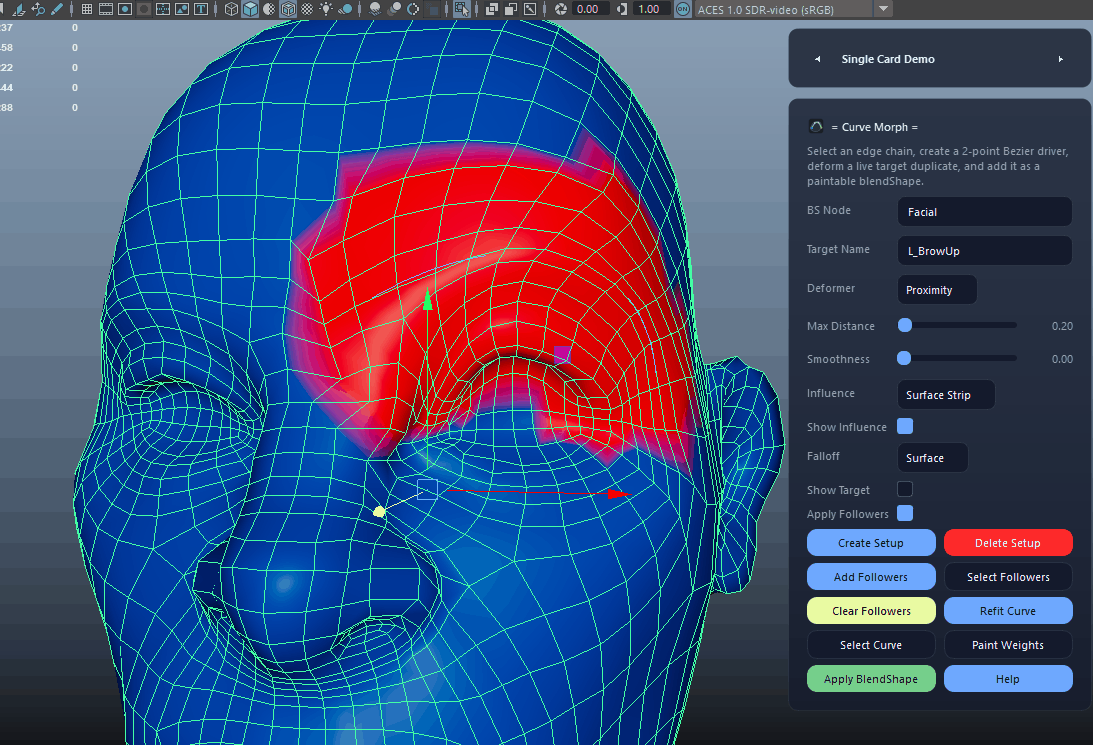Viewport: 1093px width, 745px height.
Task: Toggle the safe title overlay
Action: pos(201,9)
